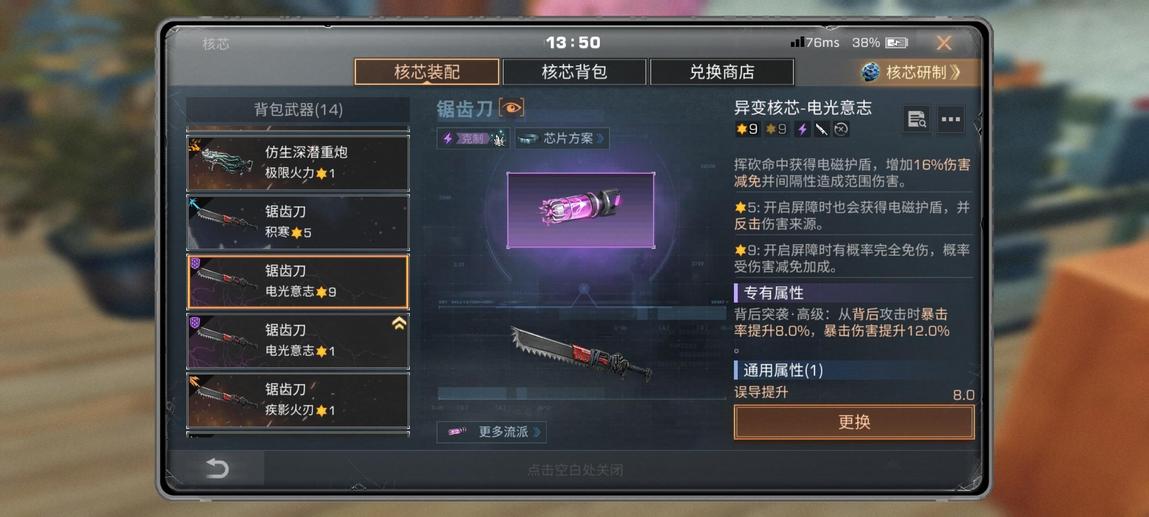Open the document search icon next to 异变核芯-电光意志
The image size is (1149, 517).
pyautogui.click(x=916, y=119)
